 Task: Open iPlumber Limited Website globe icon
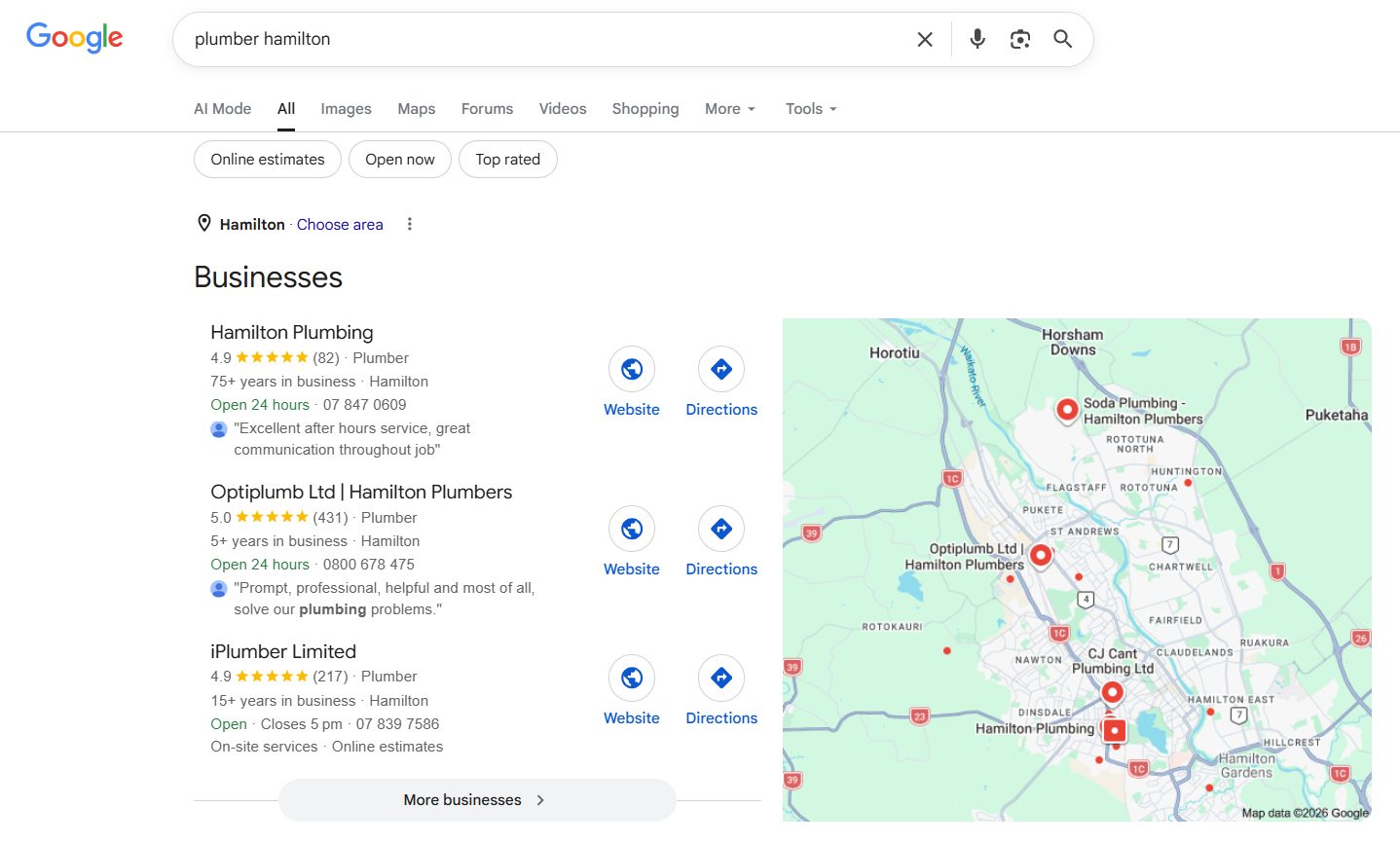point(632,678)
